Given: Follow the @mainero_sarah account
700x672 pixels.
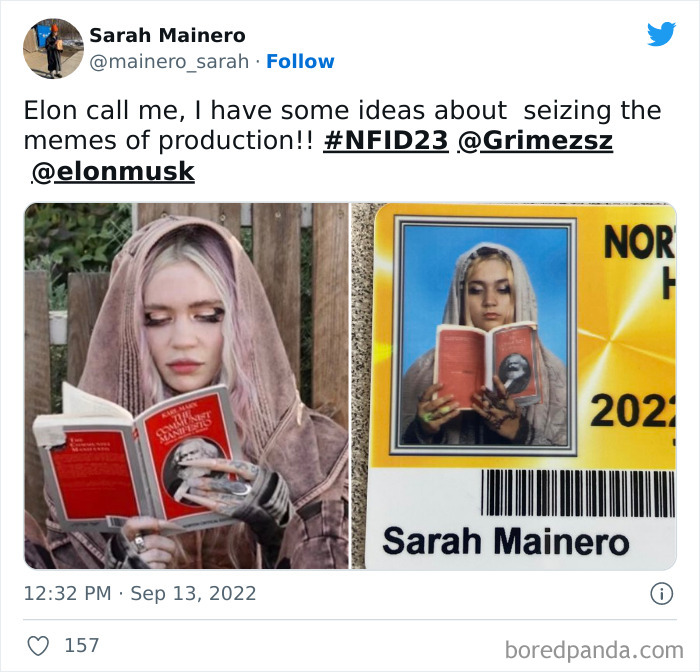Looking at the screenshot, I should coord(300,61).
